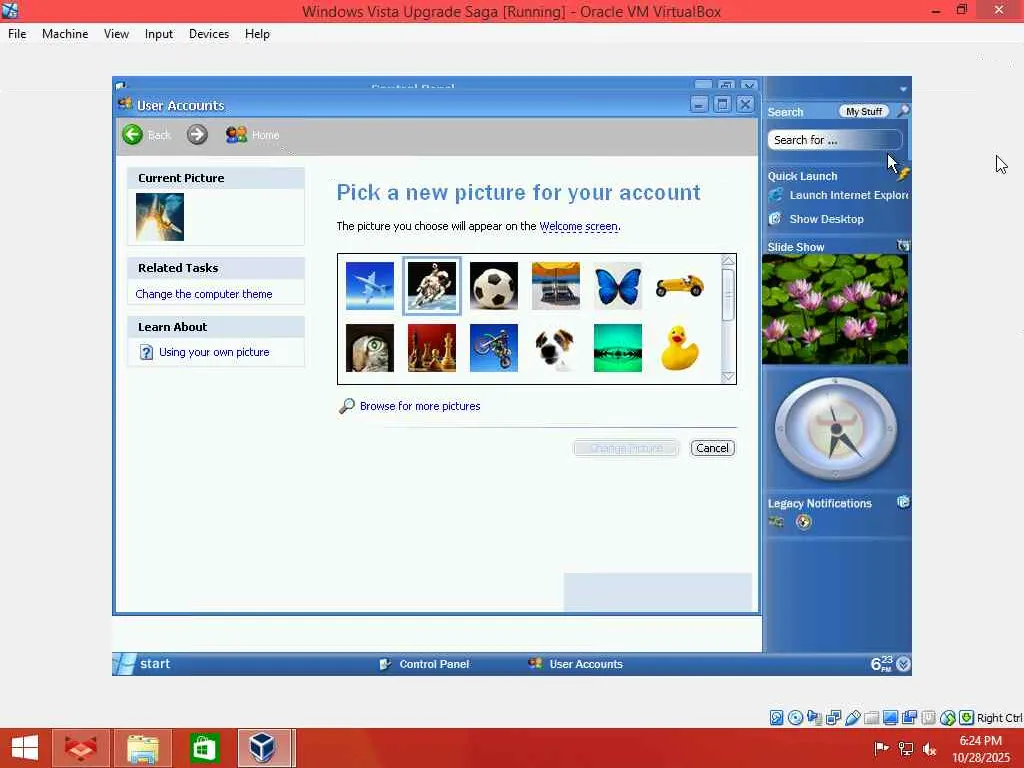
Task: Switch to User Accounts taskbar button
Action: [575, 664]
